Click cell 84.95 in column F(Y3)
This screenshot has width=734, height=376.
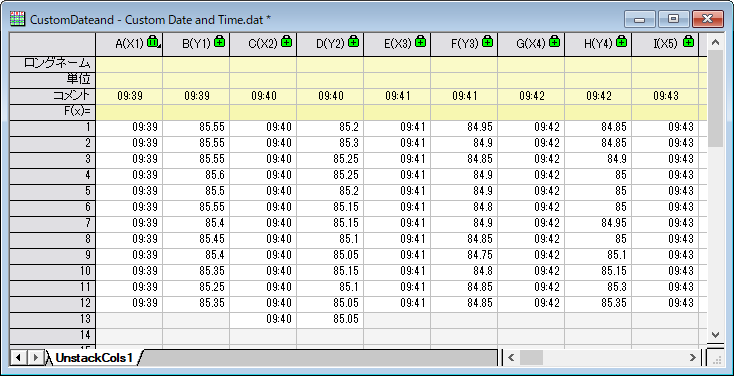point(464,128)
